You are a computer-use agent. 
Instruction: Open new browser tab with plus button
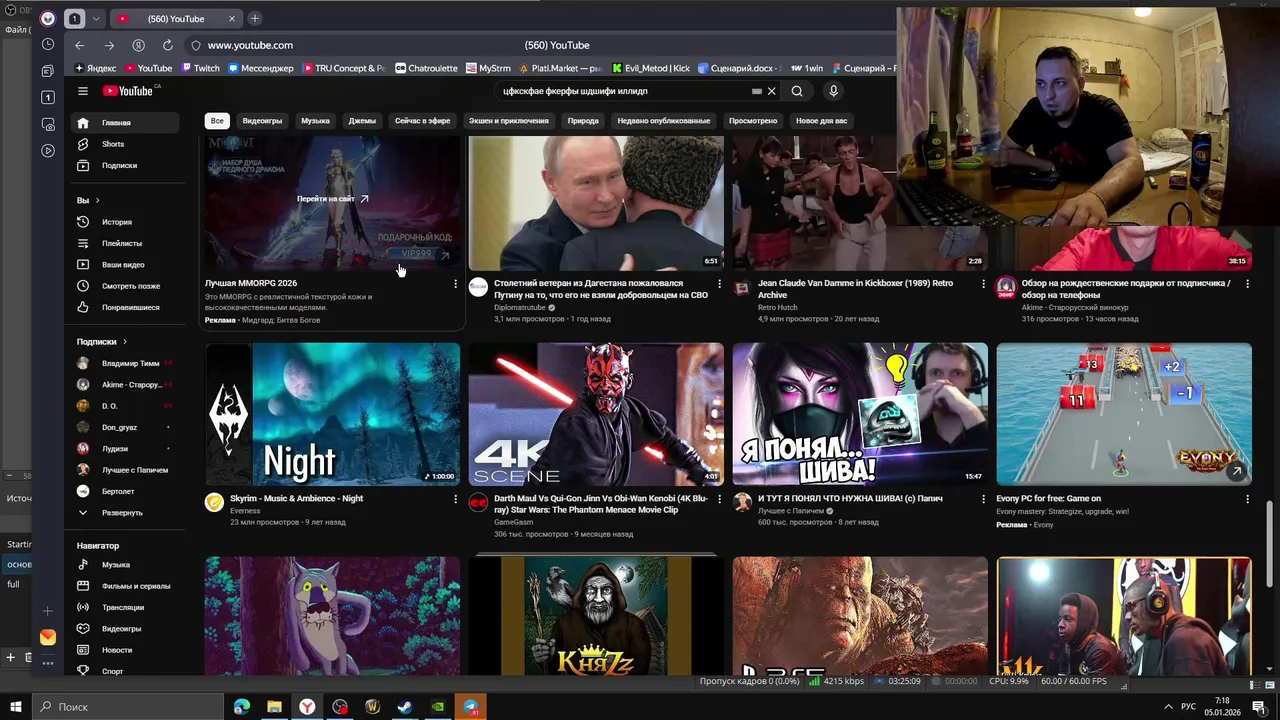[x=255, y=18]
